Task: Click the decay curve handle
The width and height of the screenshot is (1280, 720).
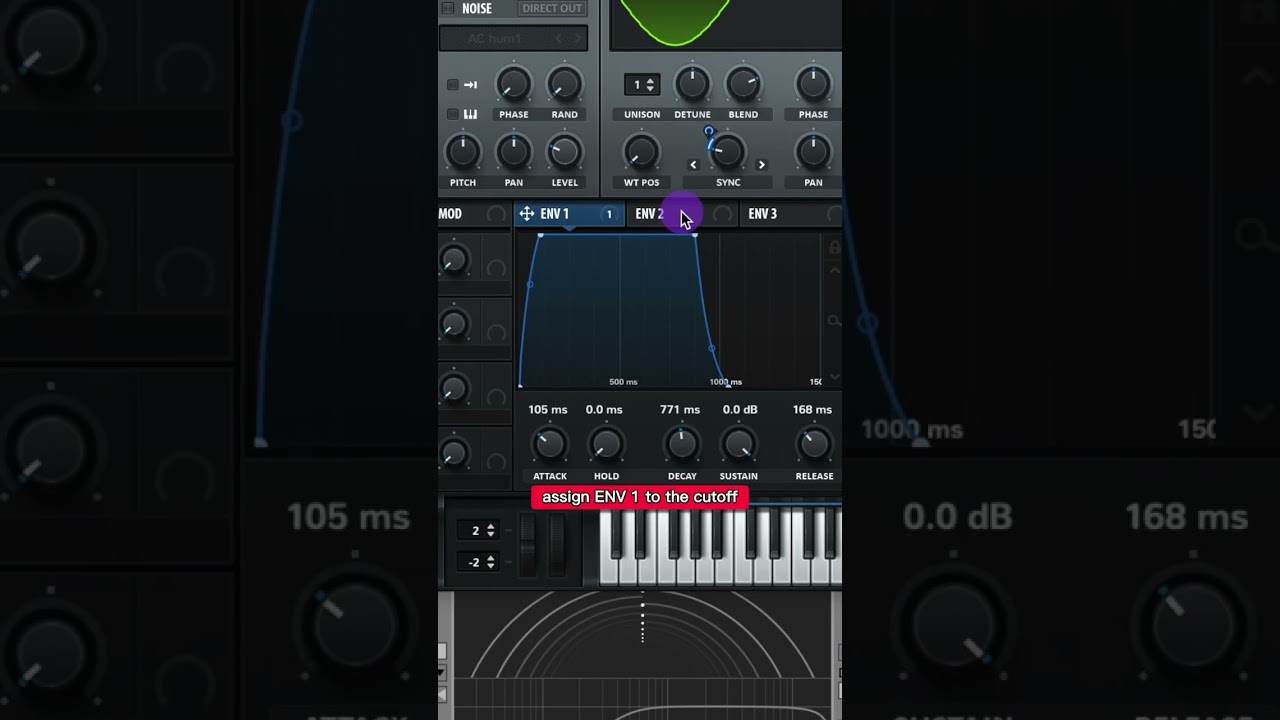Action: [x=712, y=348]
